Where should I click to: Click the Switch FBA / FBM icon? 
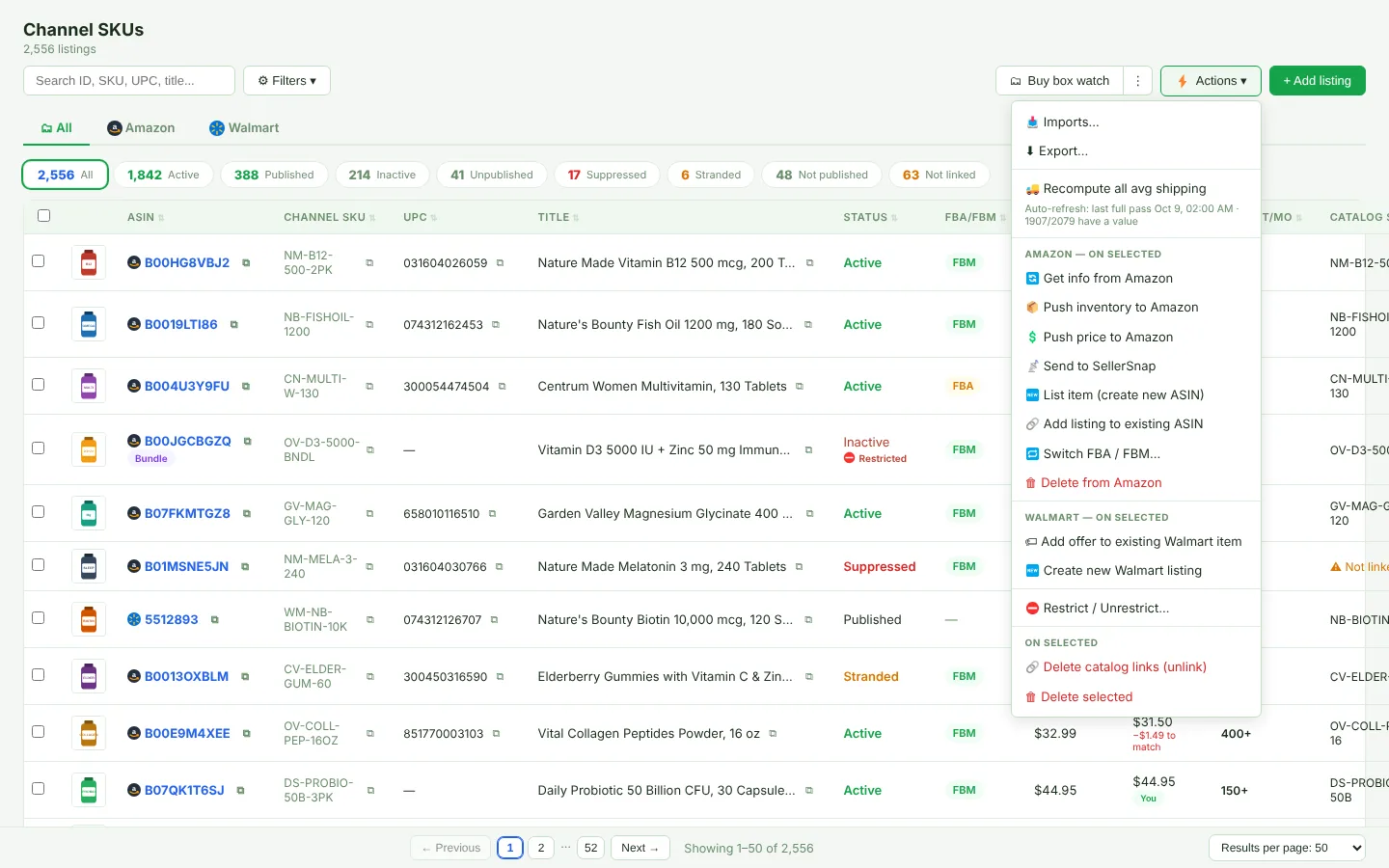[1032, 454]
